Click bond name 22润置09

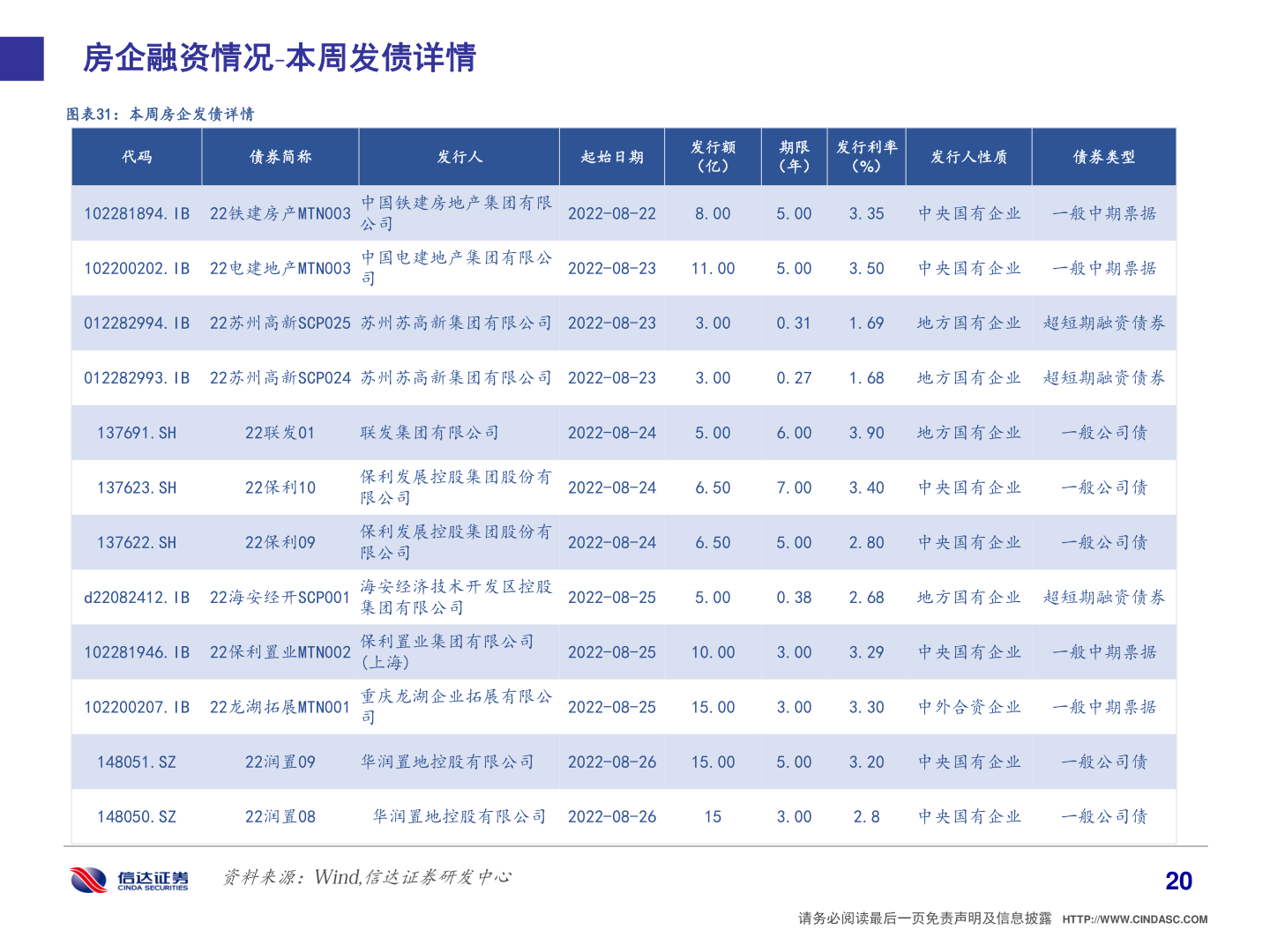click(x=280, y=762)
